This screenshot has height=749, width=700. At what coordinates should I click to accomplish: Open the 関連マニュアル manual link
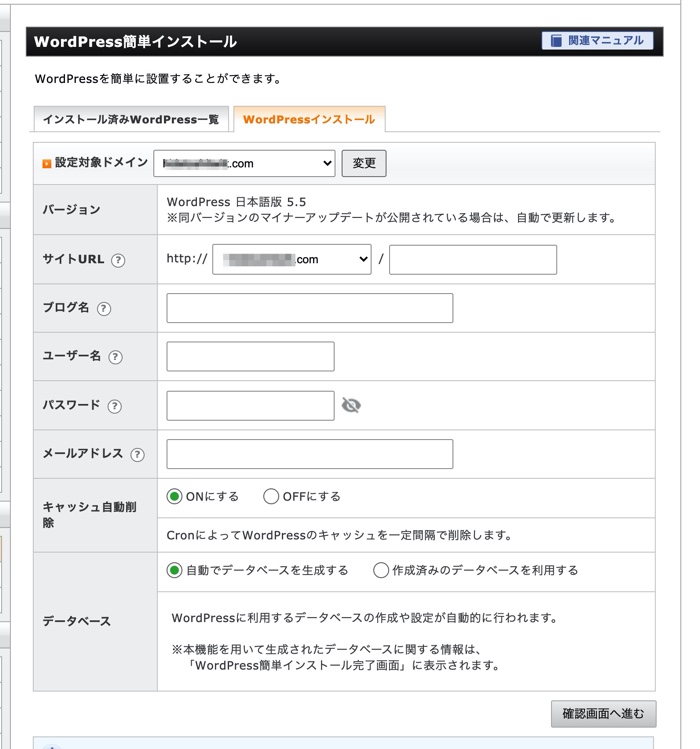(597, 41)
